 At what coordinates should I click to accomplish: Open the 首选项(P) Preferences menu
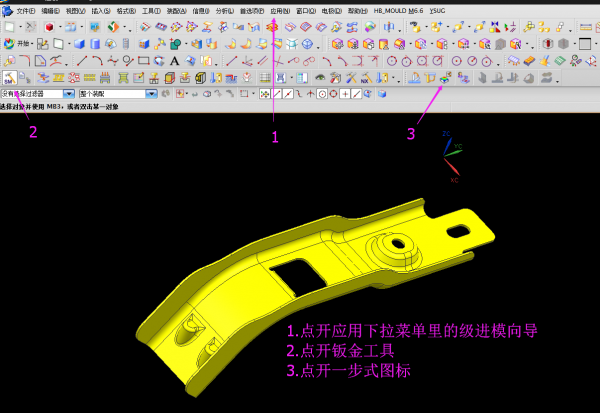[x=252, y=11]
